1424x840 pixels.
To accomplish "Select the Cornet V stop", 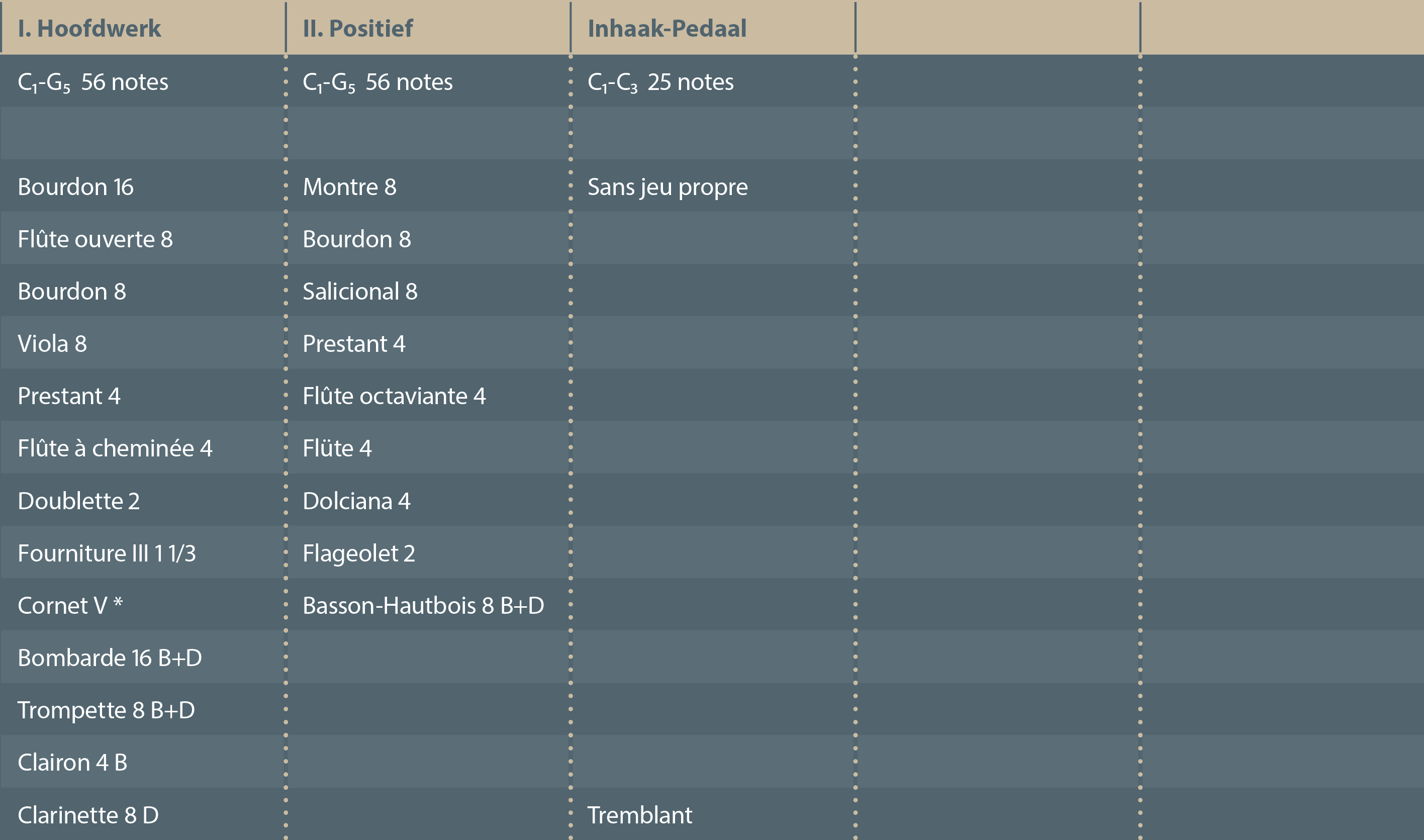I will [69, 606].
